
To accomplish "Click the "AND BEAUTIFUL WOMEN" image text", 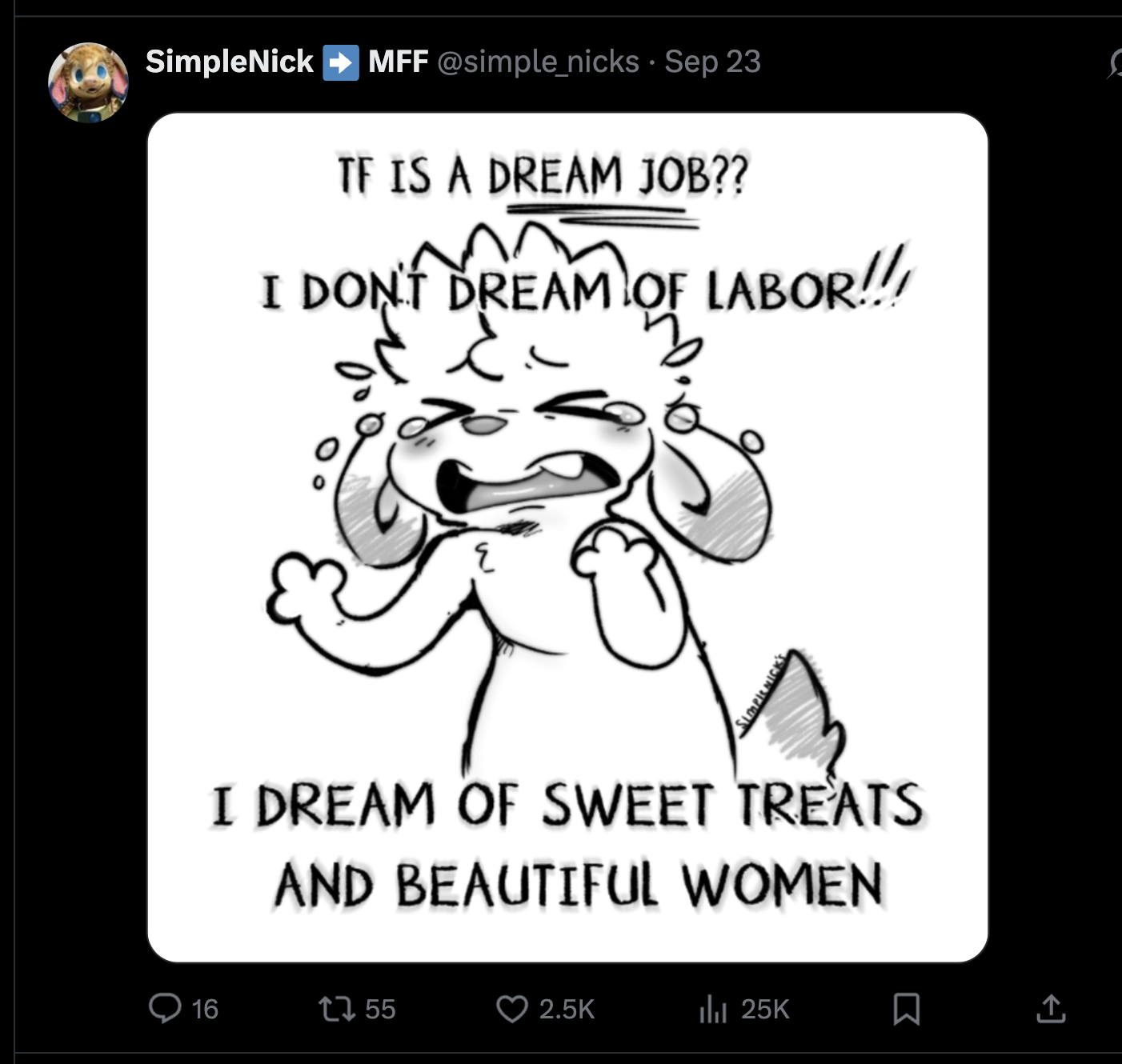I will pyautogui.click(x=578, y=886).
